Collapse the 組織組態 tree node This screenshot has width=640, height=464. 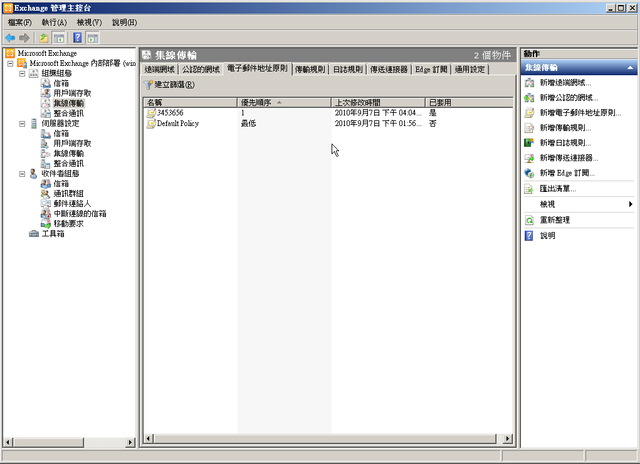[x=22, y=73]
